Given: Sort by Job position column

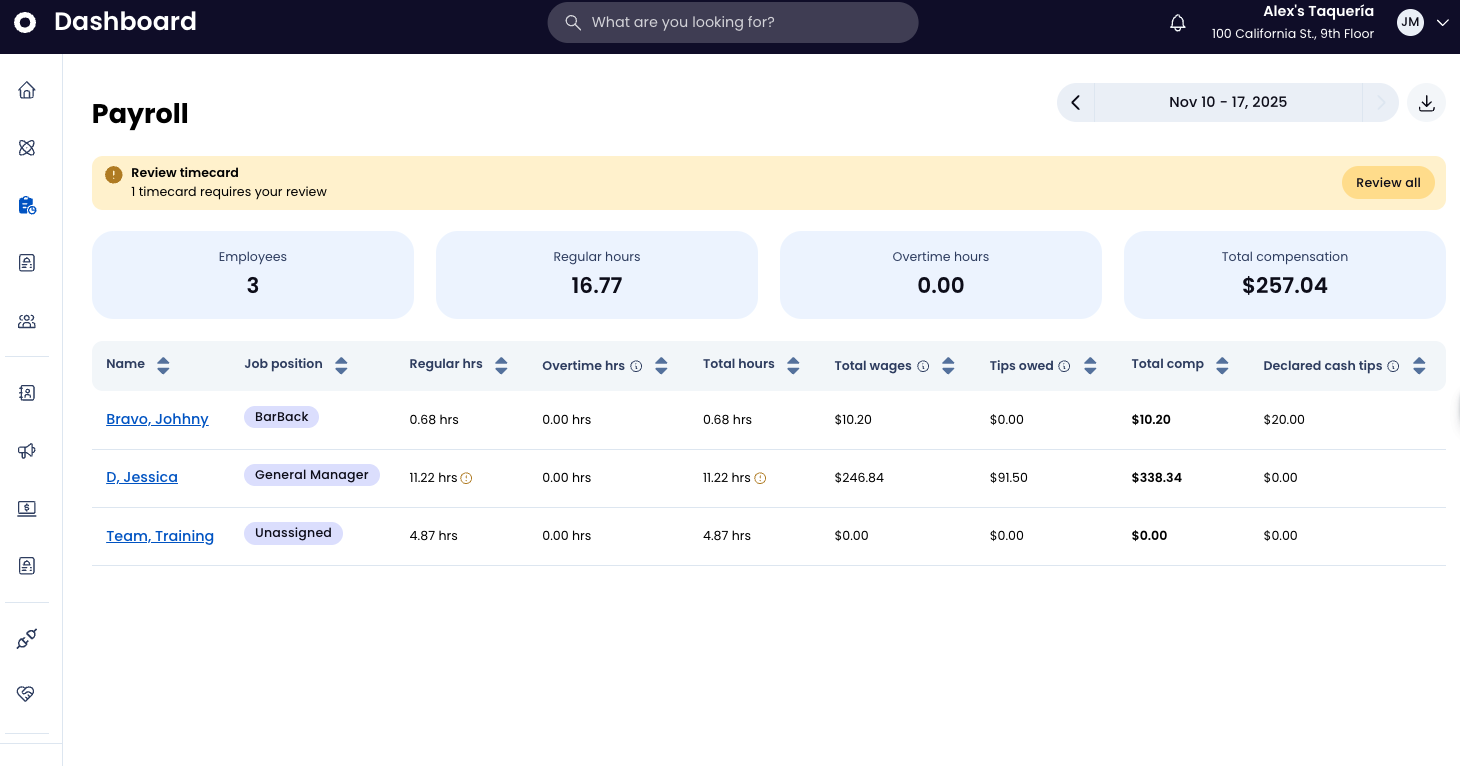Looking at the screenshot, I should (341, 366).
